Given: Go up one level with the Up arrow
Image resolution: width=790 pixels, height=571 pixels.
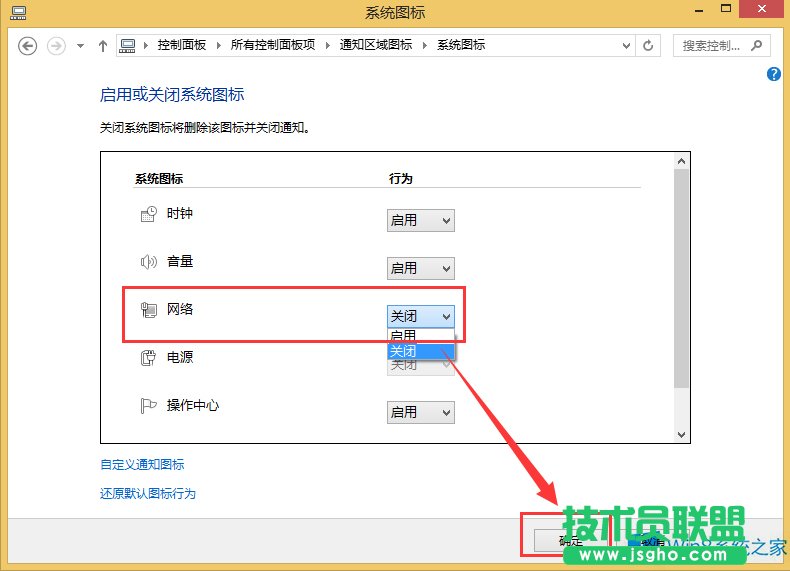Looking at the screenshot, I should click(x=103, y=46).
